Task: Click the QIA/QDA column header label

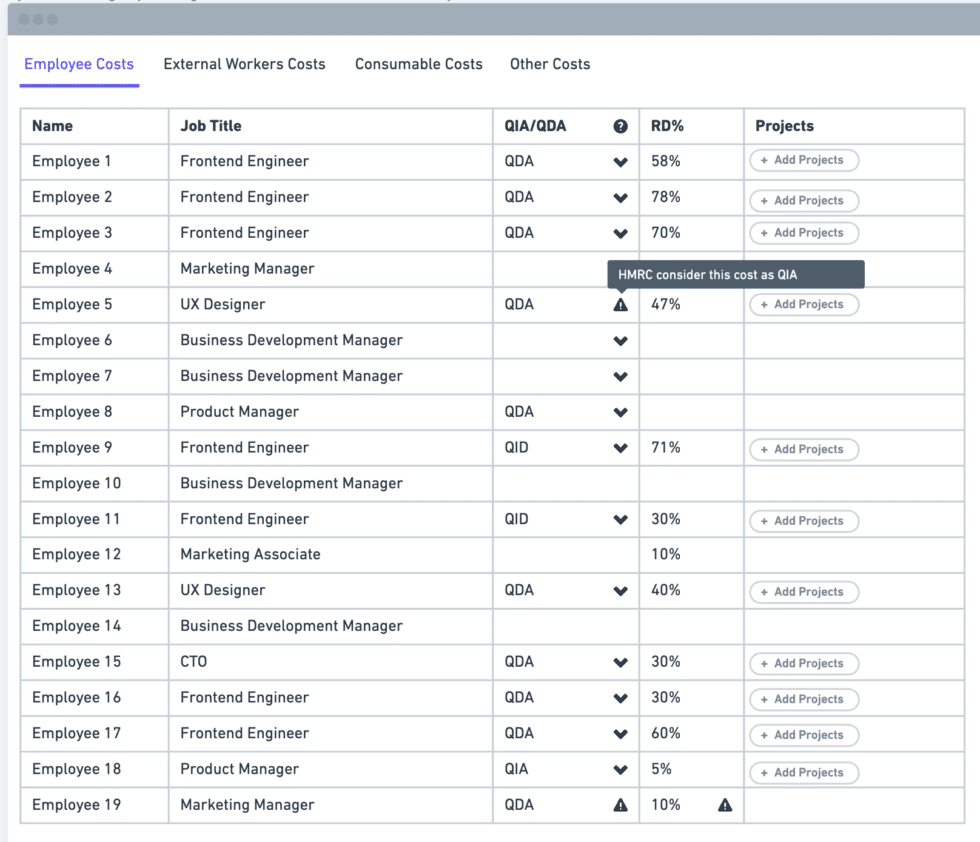Action: click(x=535, y=126)
